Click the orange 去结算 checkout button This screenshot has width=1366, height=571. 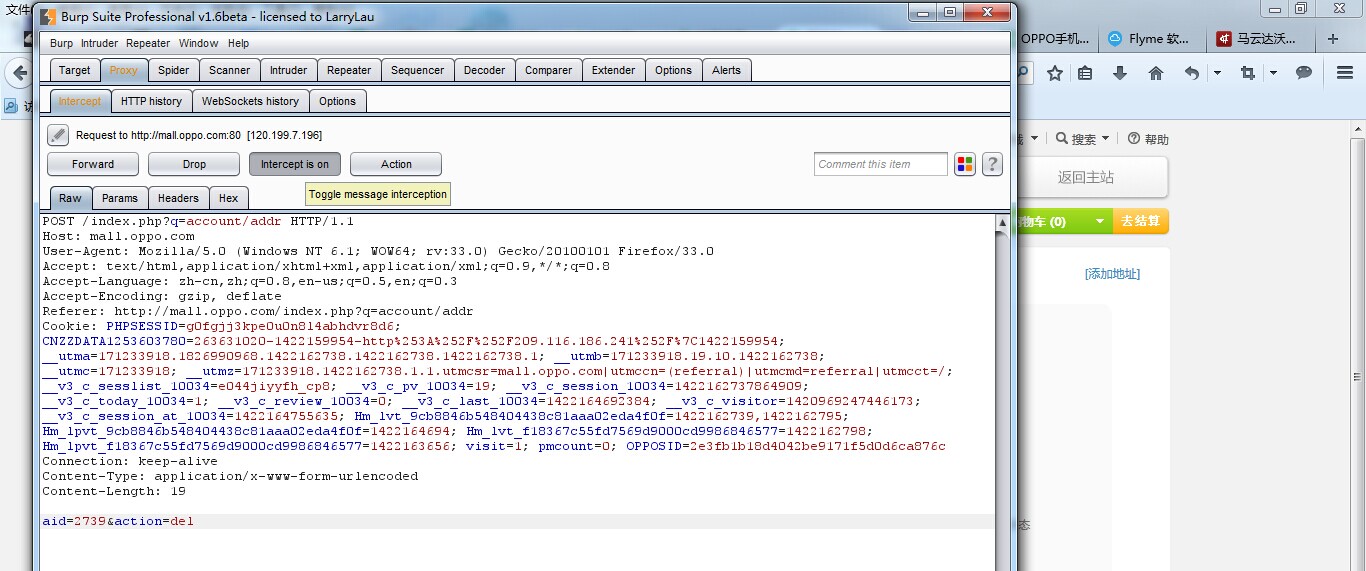[x=1140, y=222]
